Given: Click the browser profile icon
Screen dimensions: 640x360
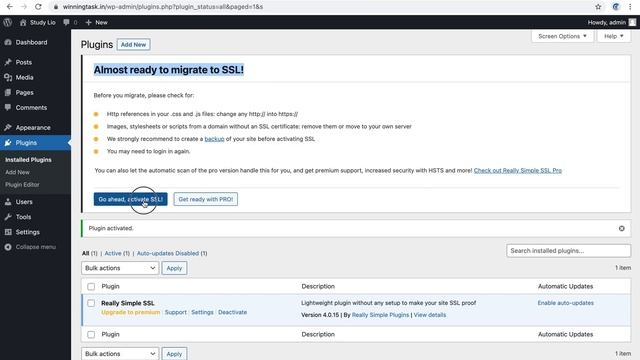Looking at the screenshot, I should (616, 7).
